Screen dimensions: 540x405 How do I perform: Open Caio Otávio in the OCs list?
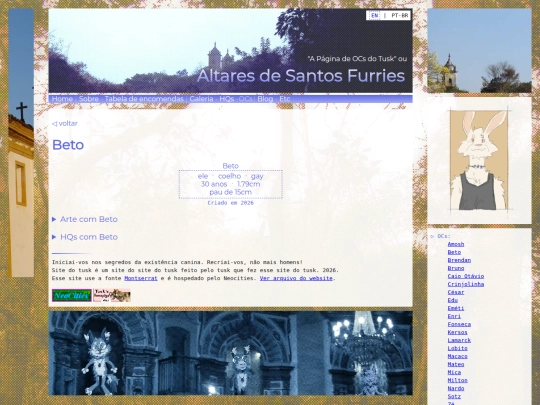pos(466,276)
